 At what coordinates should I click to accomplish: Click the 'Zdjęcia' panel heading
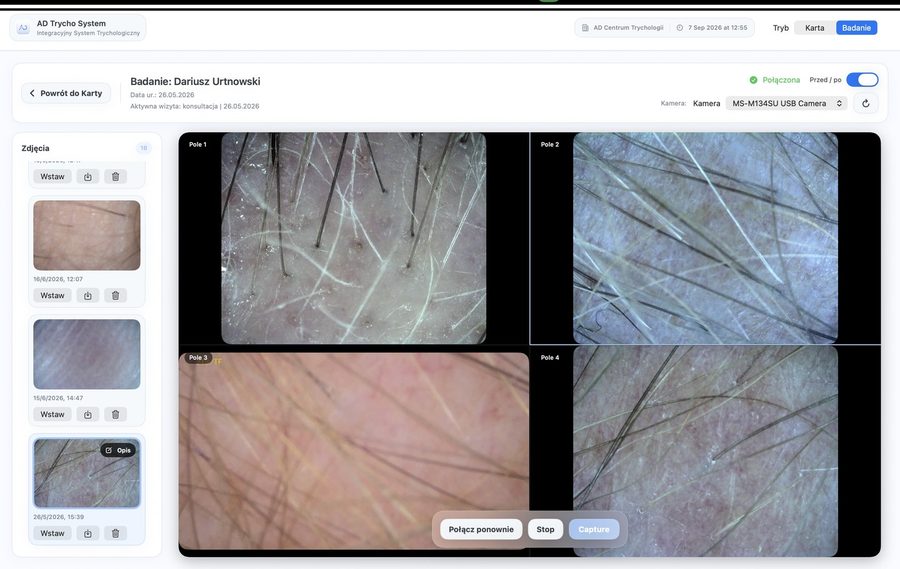(x=36, y=148)
